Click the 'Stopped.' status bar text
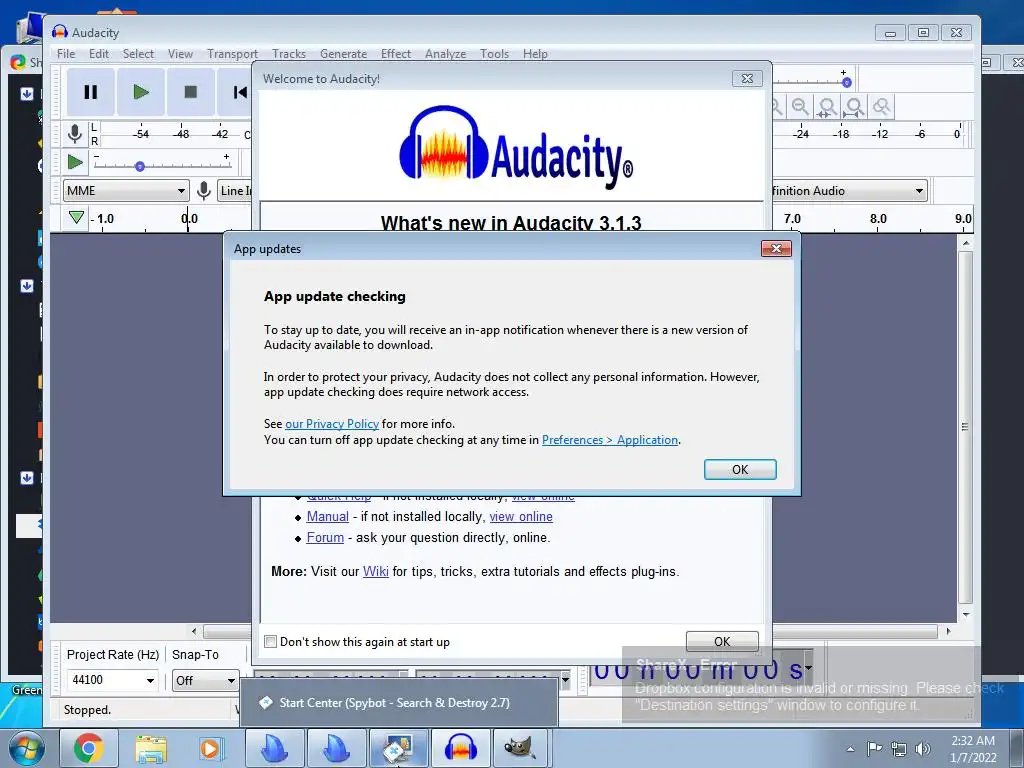The height and width of the screenshot is (768, 1024). pos(88,710)
